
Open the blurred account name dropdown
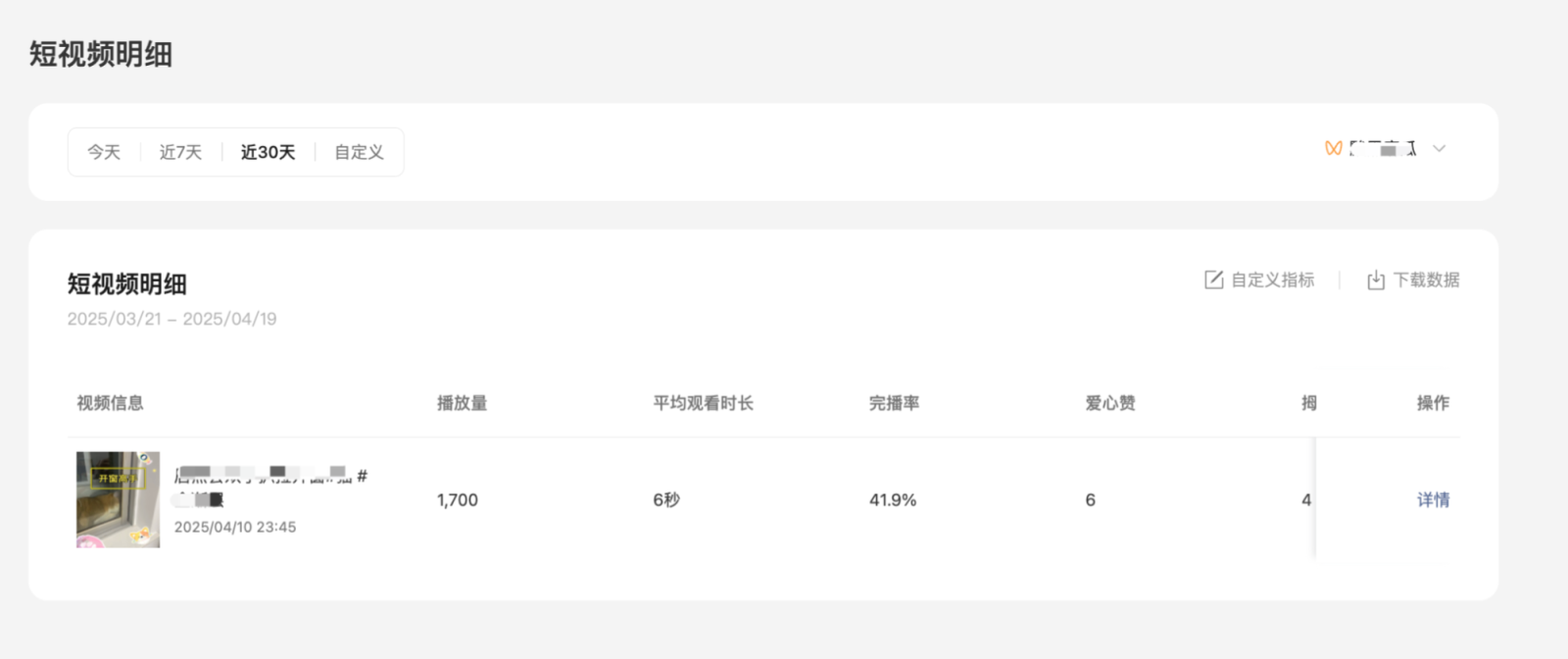(1383, 149)
